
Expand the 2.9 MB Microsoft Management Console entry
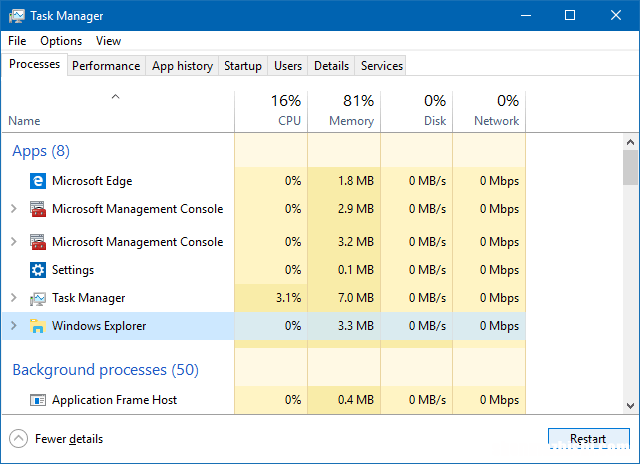[x=13, y=209]
